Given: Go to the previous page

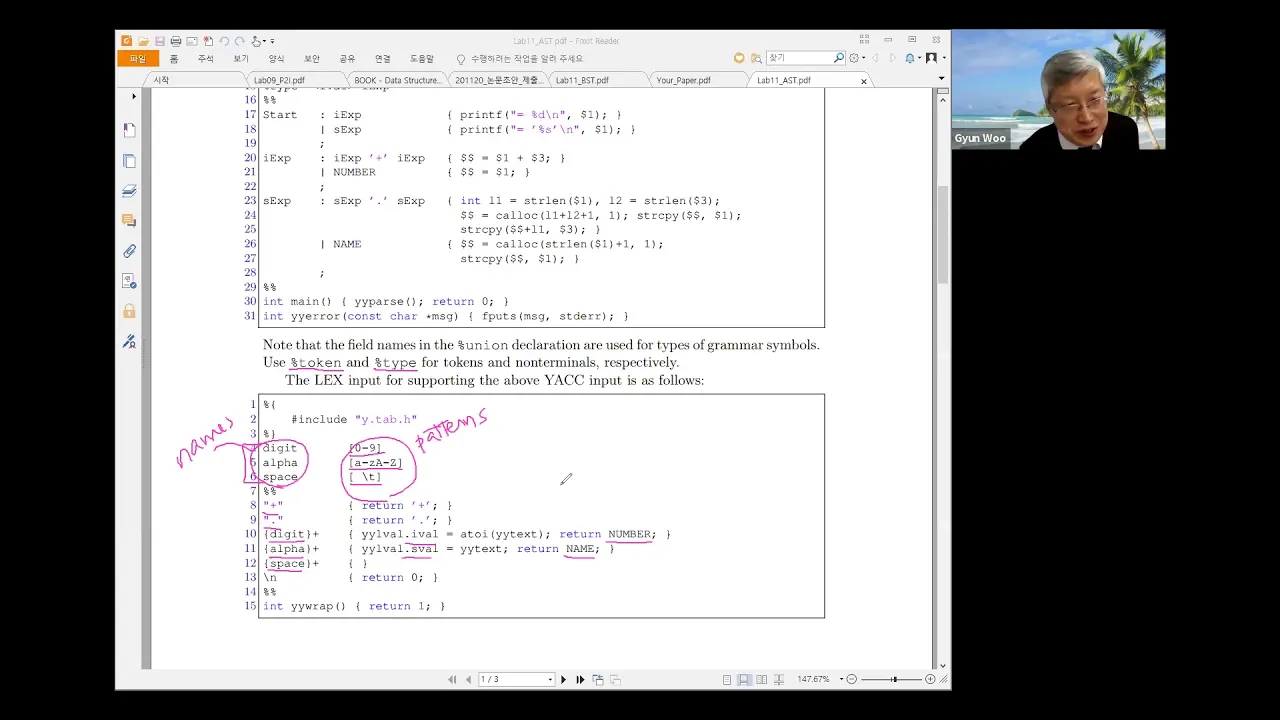Looking at the screenshot, I should click(x=468, y=680).
